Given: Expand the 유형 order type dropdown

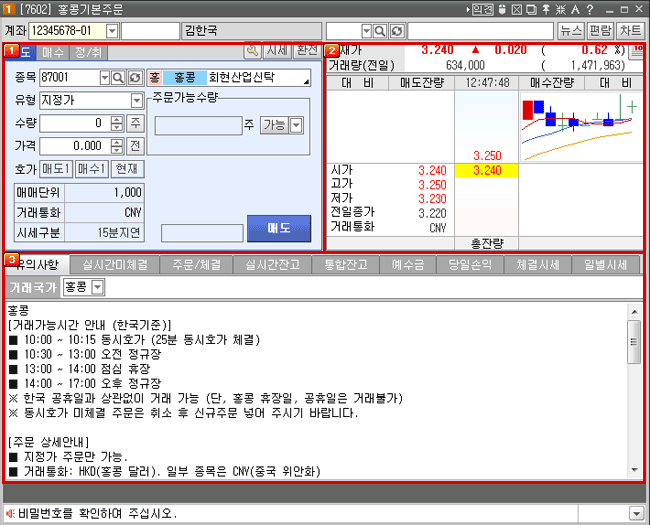Looking at the screenshot, I should tap(136, 101).
